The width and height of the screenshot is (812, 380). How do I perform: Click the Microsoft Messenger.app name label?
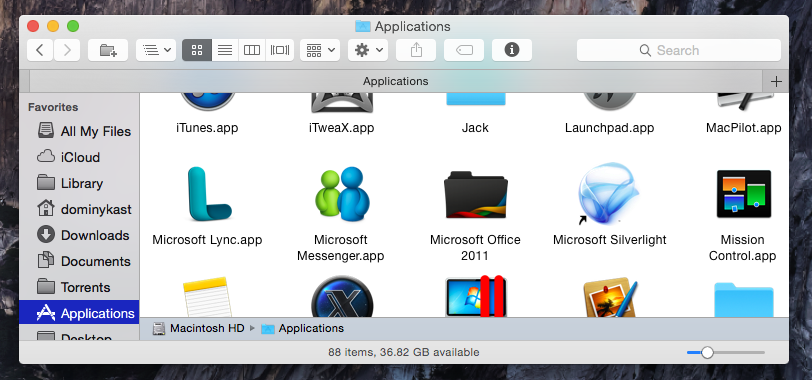point(341,247)
